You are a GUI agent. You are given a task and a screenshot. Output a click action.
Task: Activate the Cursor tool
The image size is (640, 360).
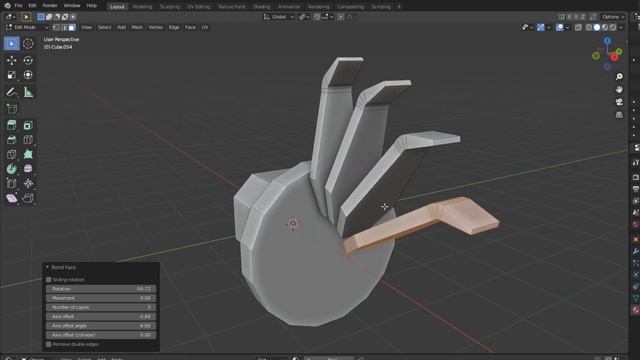pyautogui.click(x=28, y=43)
